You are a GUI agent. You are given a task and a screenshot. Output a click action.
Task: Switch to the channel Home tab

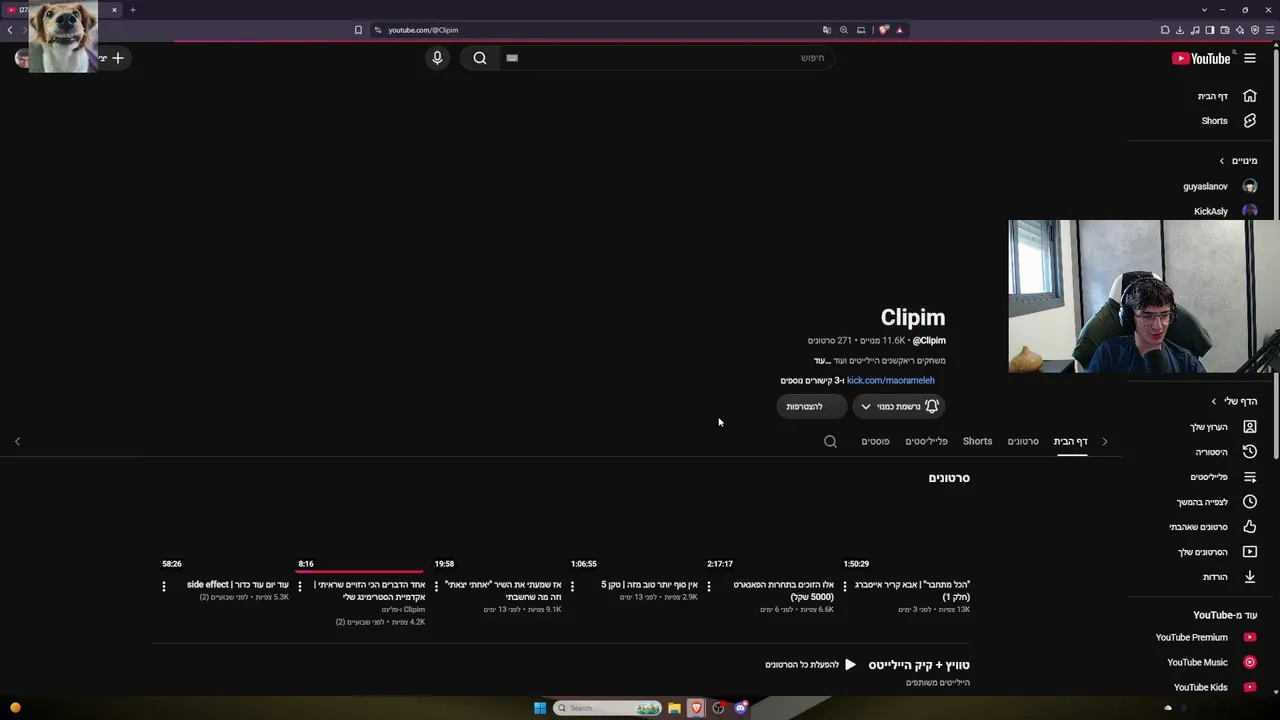pyautogui.click(x=1070, y=441)
